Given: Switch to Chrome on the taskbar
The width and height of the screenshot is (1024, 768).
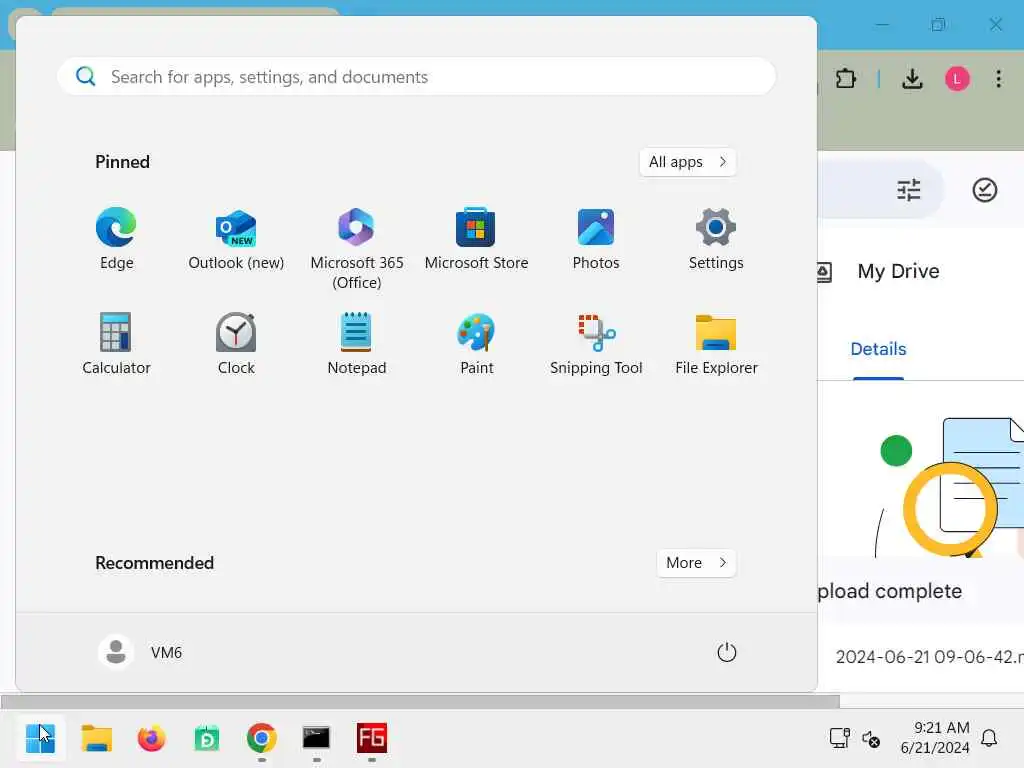Looking at the screenshot, I should coord(262,739).
